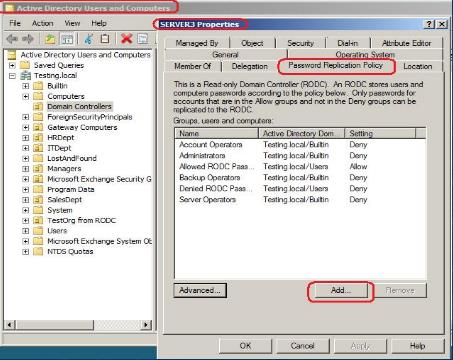This screenshot has width=453, height=360.
Task: Click the Gateway Computers OU folder icon
Action: (38, 127)
